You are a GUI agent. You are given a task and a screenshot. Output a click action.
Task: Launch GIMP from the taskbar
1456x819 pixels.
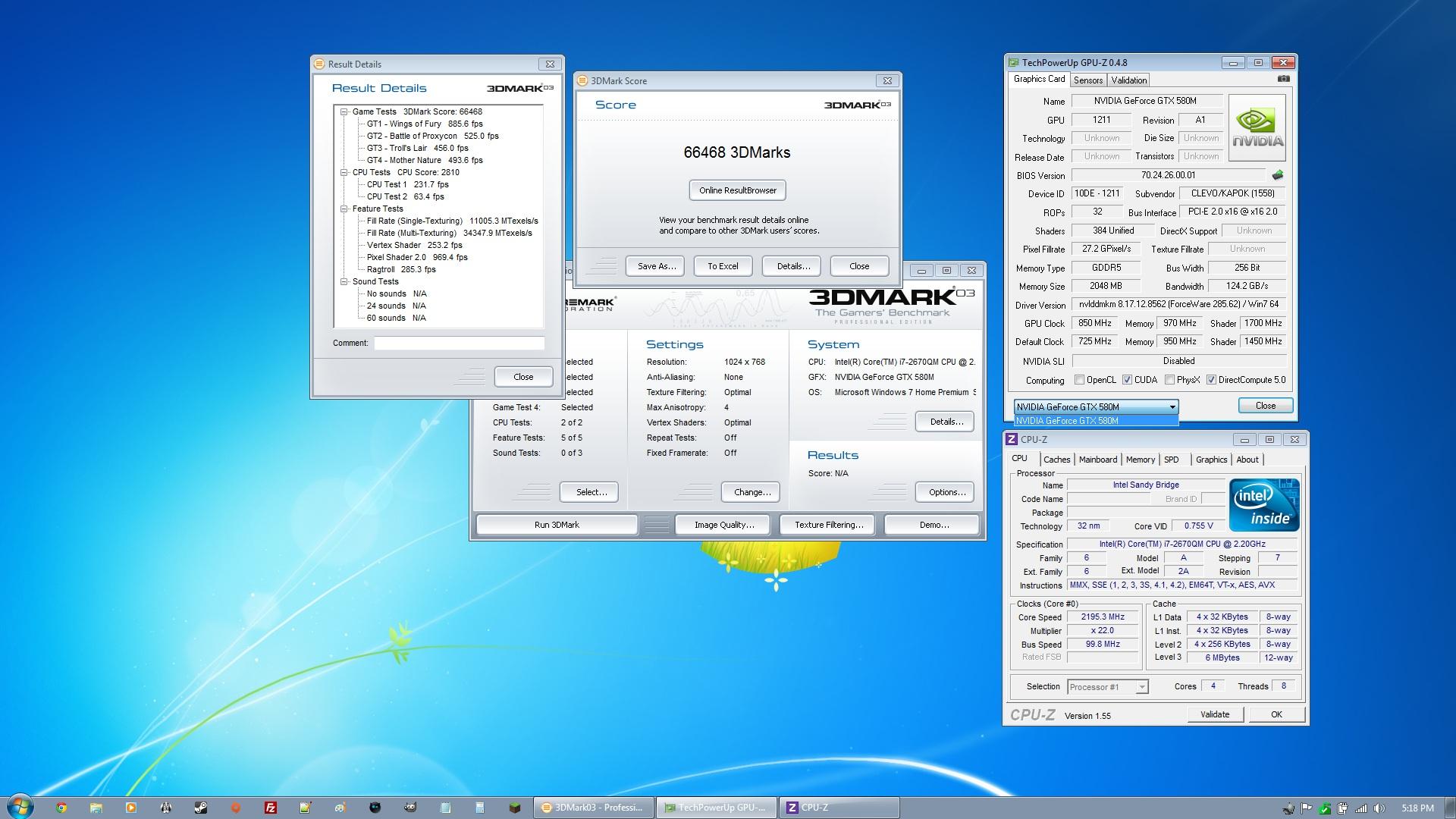pos(410,808)
